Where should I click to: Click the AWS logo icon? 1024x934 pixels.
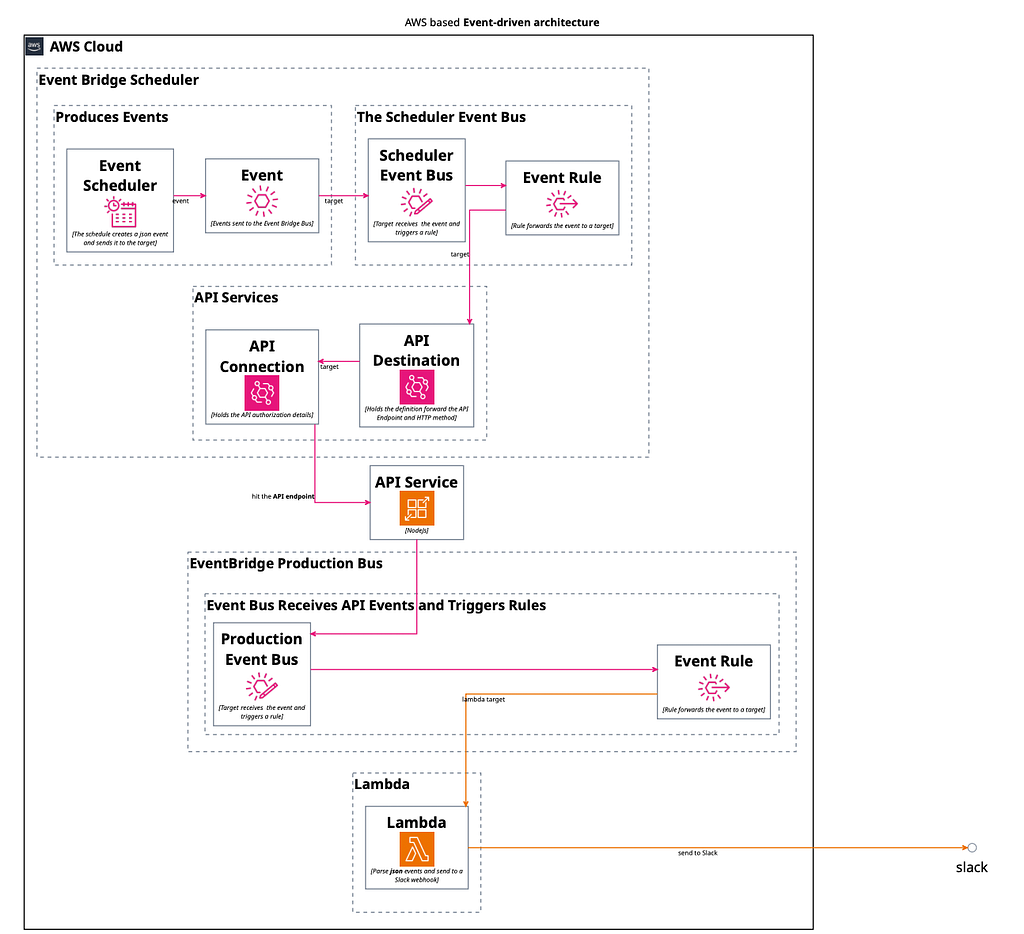[35, 46]
